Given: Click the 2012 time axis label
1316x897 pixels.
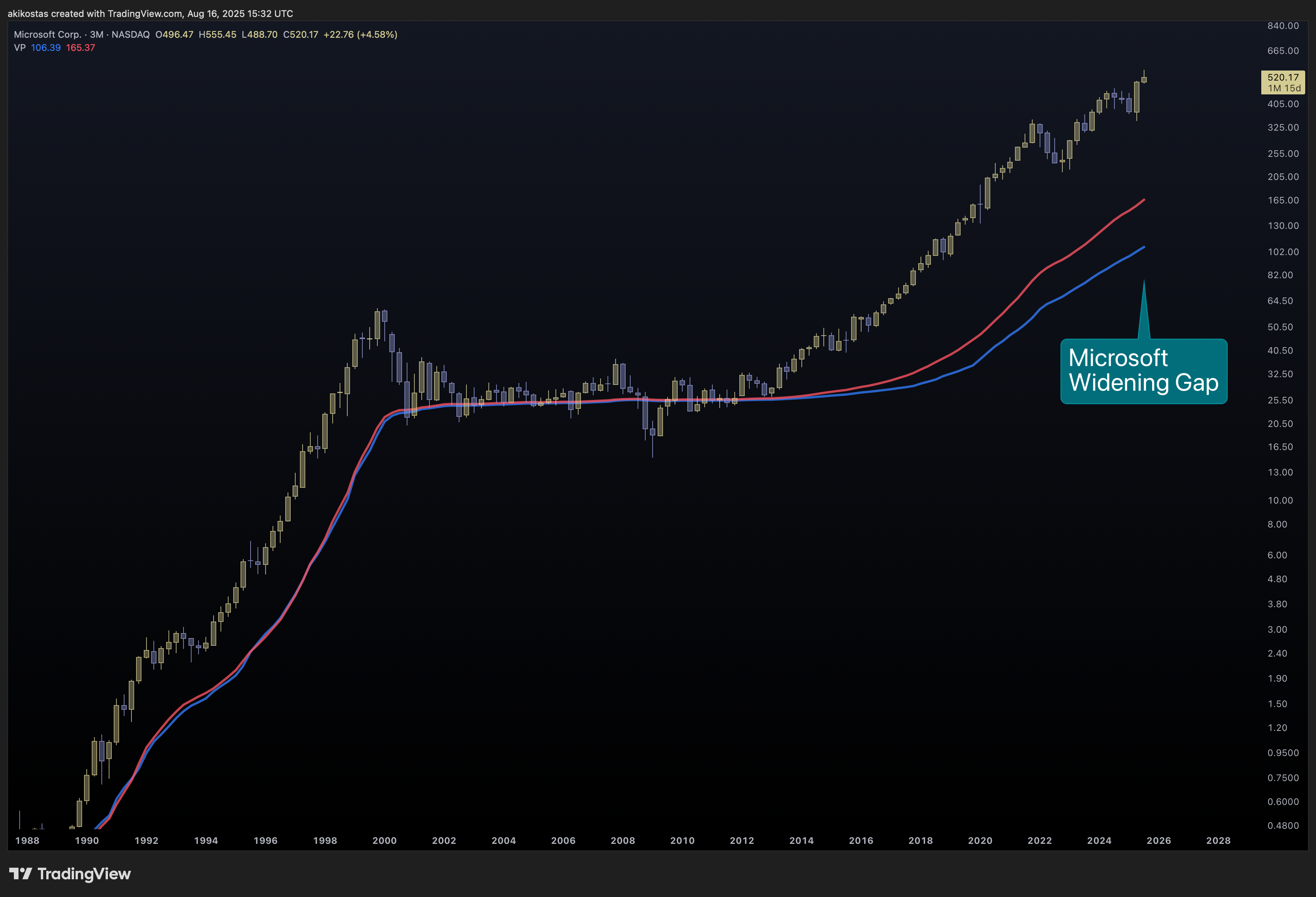Looking at the screenshot, I should click(x=742, y=840).
